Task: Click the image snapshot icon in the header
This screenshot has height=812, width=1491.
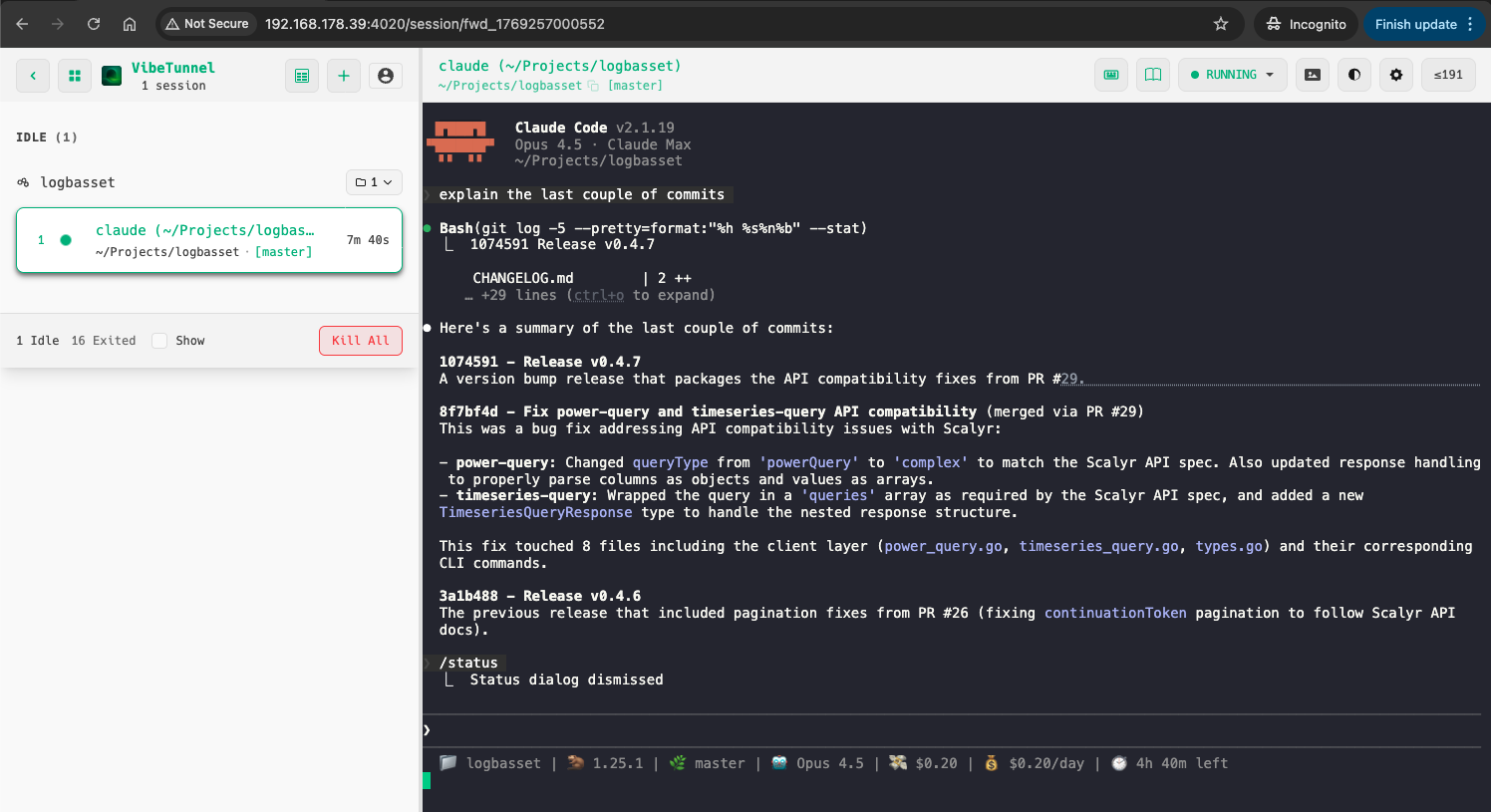Action: [1312, 75]
